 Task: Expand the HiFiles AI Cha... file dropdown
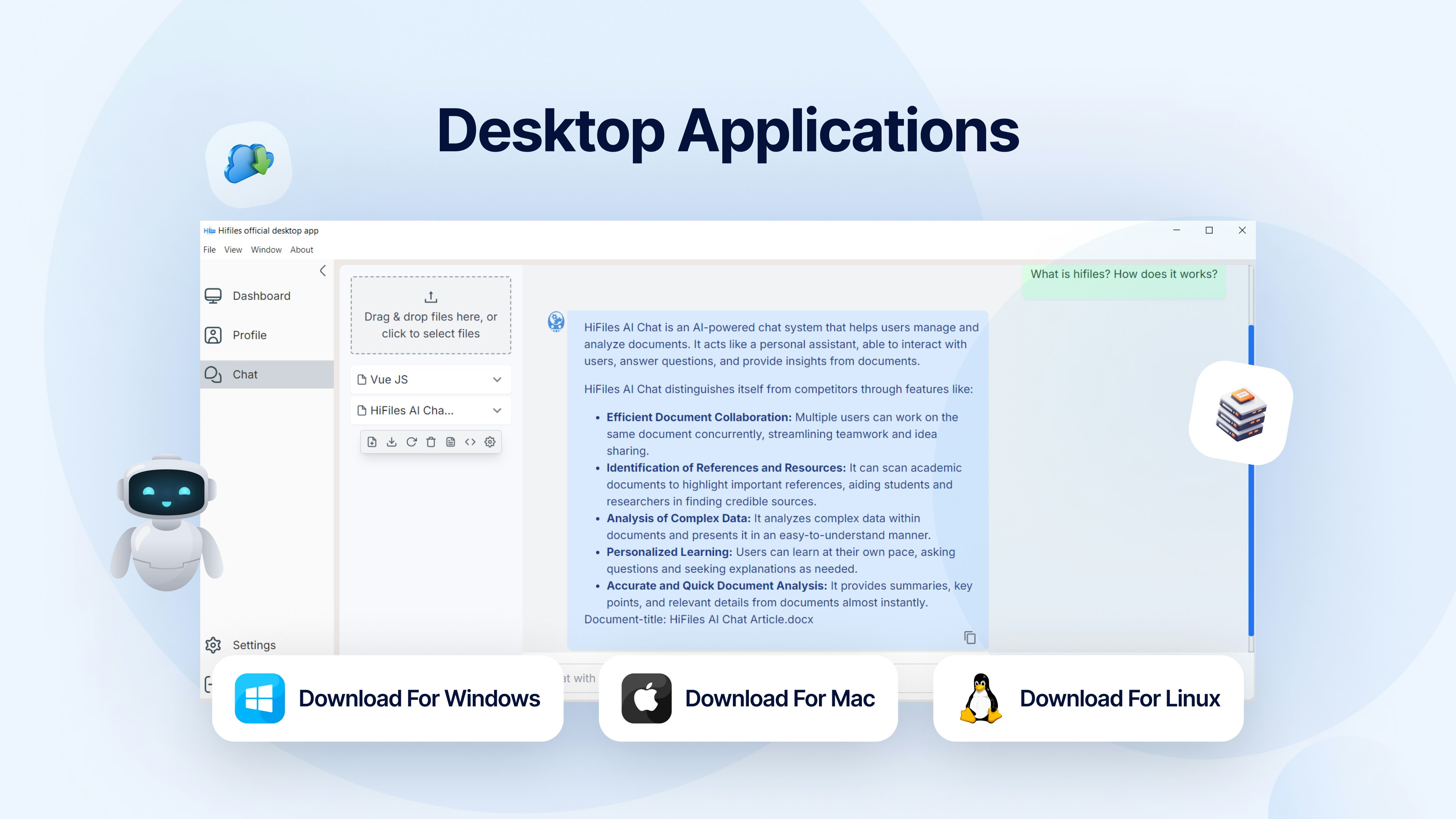tap(497, 410)
